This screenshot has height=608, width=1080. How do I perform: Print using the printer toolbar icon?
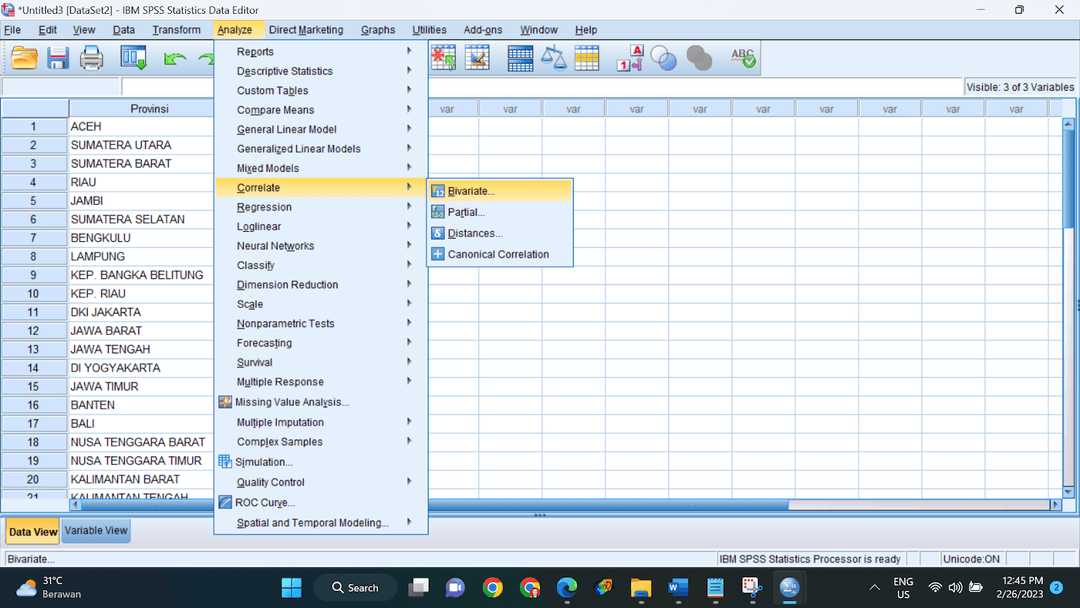coord(92,58)
